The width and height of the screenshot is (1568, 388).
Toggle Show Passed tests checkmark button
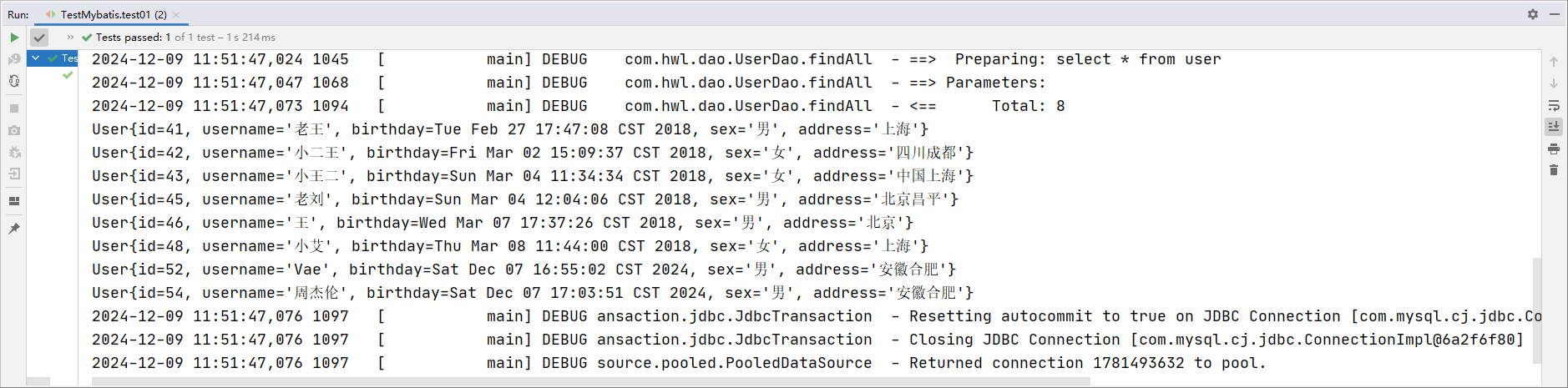pos(39,38)
